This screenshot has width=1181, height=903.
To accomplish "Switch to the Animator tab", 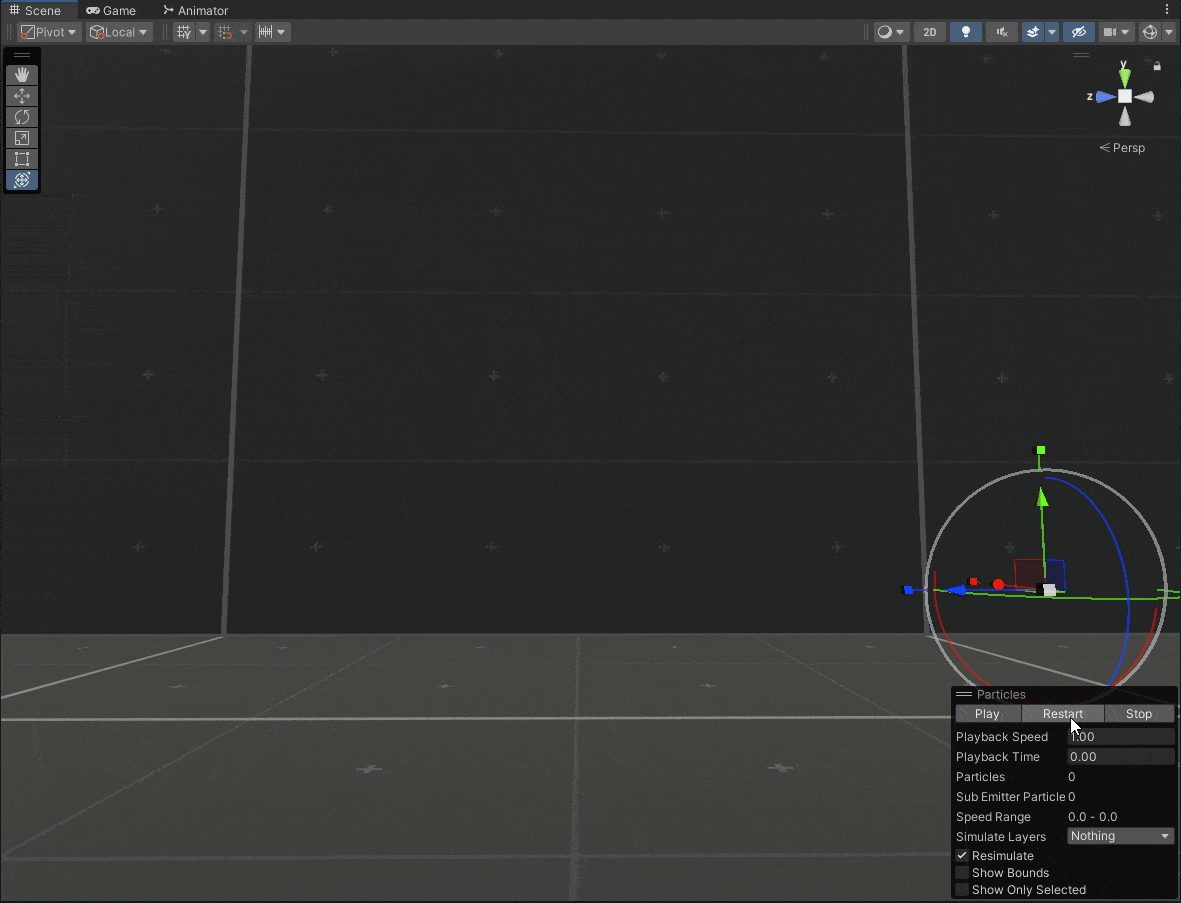I will [196, 10].
